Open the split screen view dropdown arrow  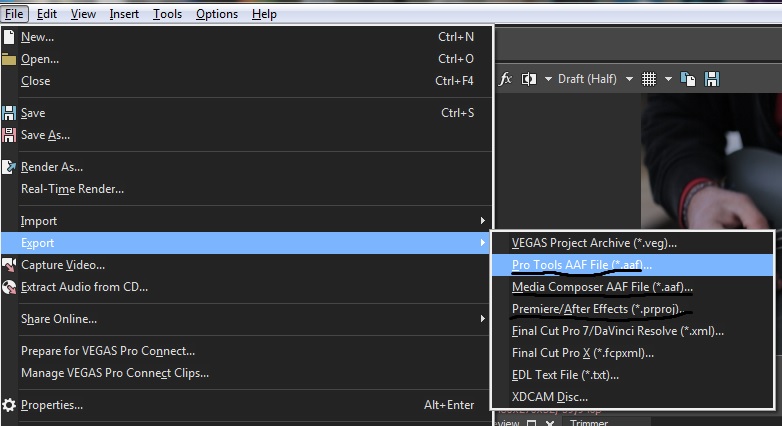click(x=548, y=79)
